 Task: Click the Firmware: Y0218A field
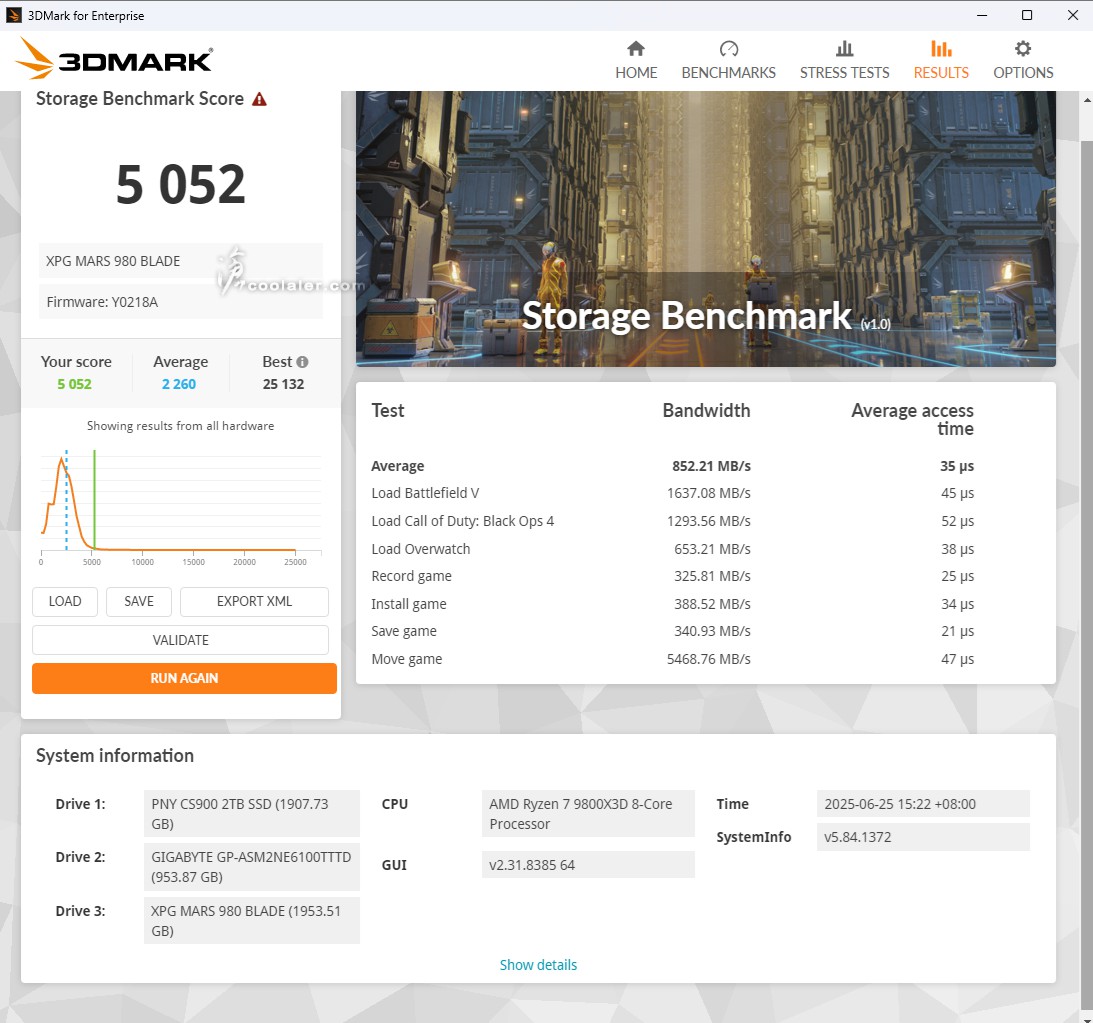(x=181, y=302)
